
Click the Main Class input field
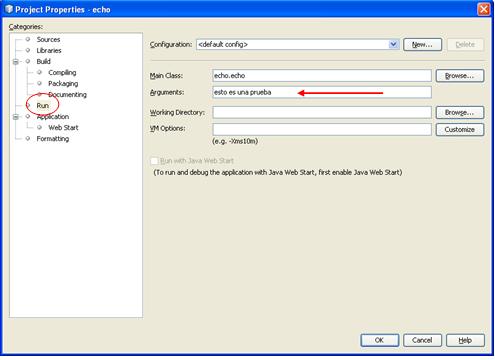tap(322, 76)
